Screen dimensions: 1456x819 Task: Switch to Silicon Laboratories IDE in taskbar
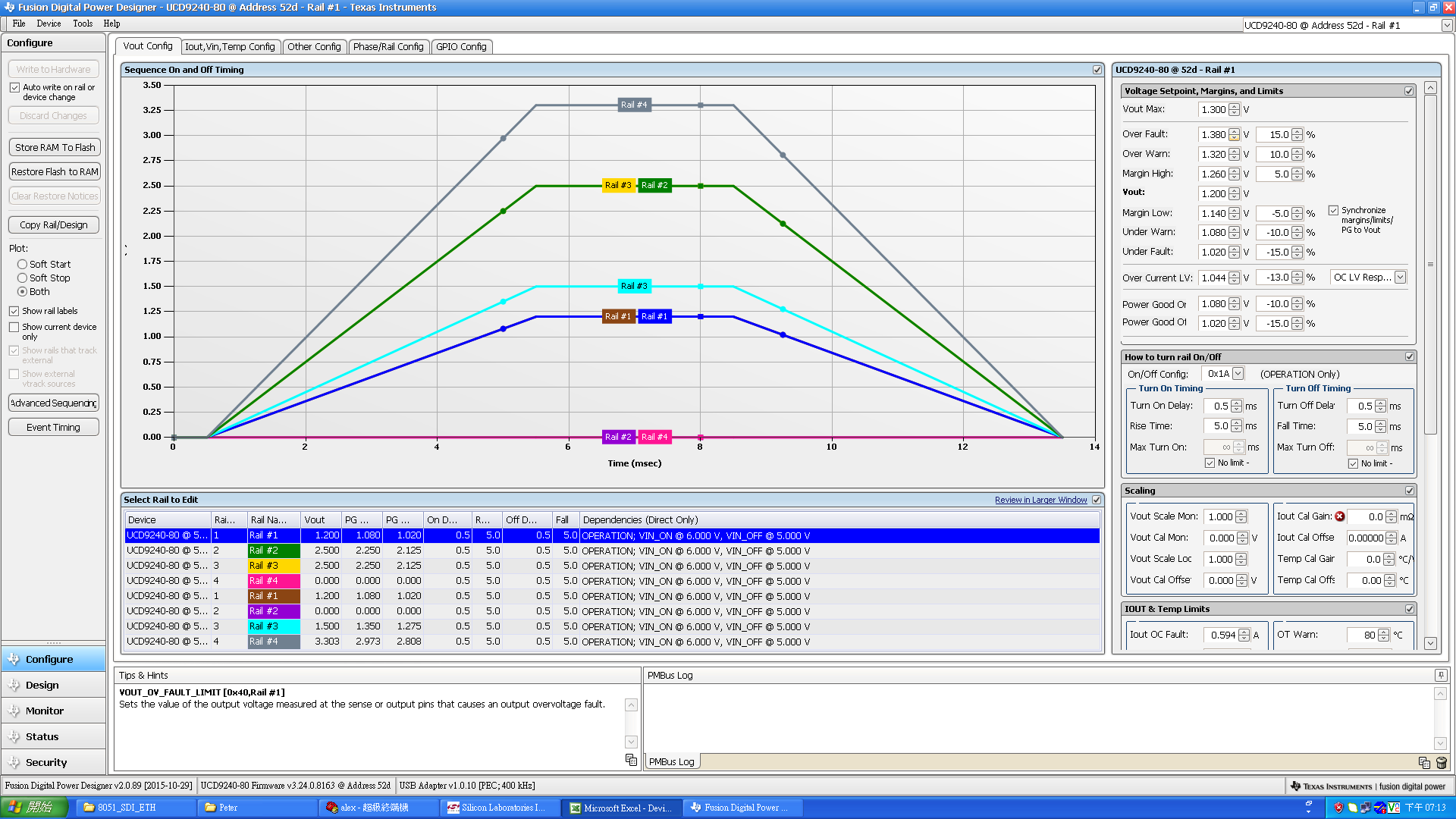(499, 808)
